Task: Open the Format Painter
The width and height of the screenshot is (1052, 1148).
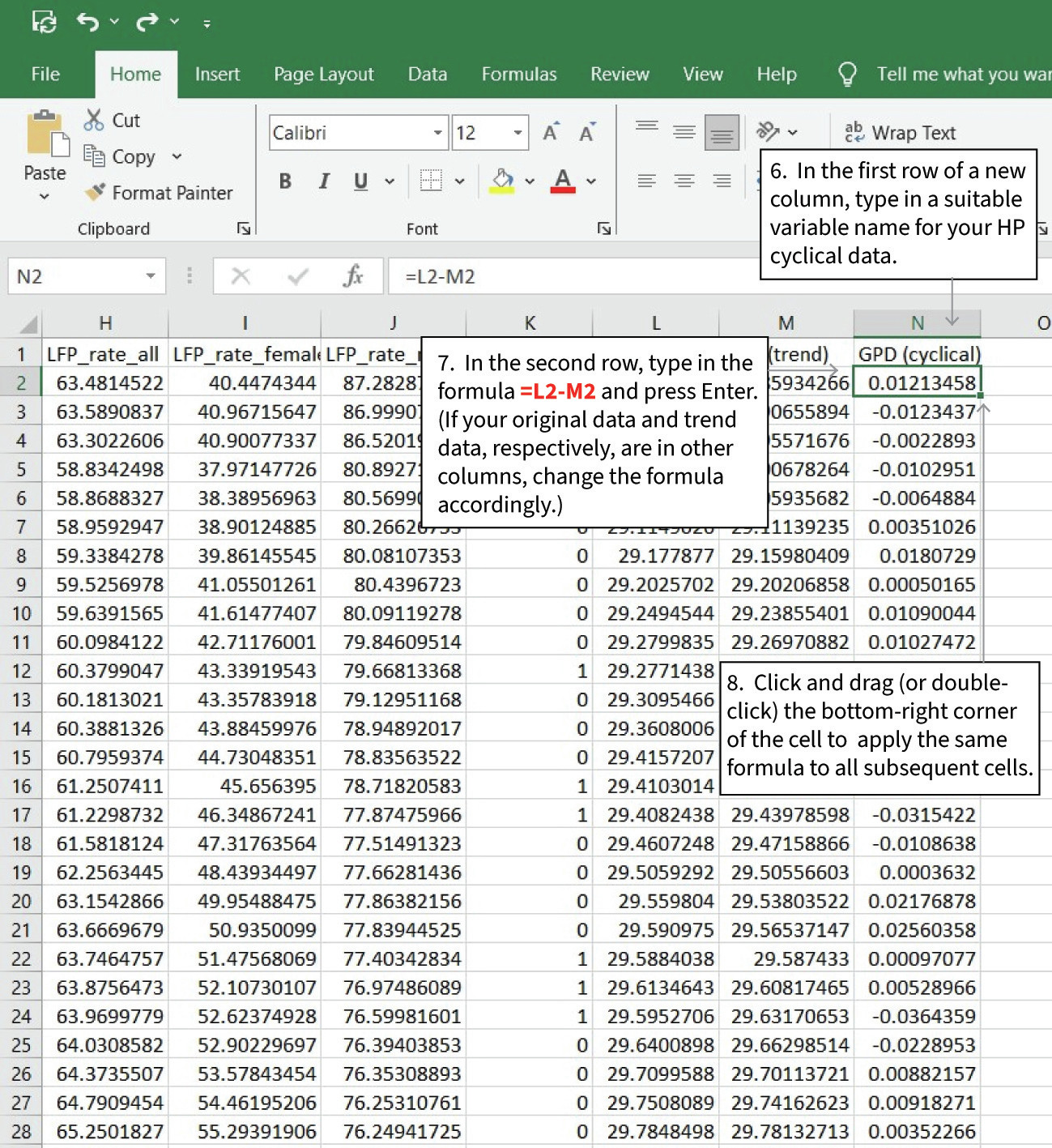Action: pos(159,193)
